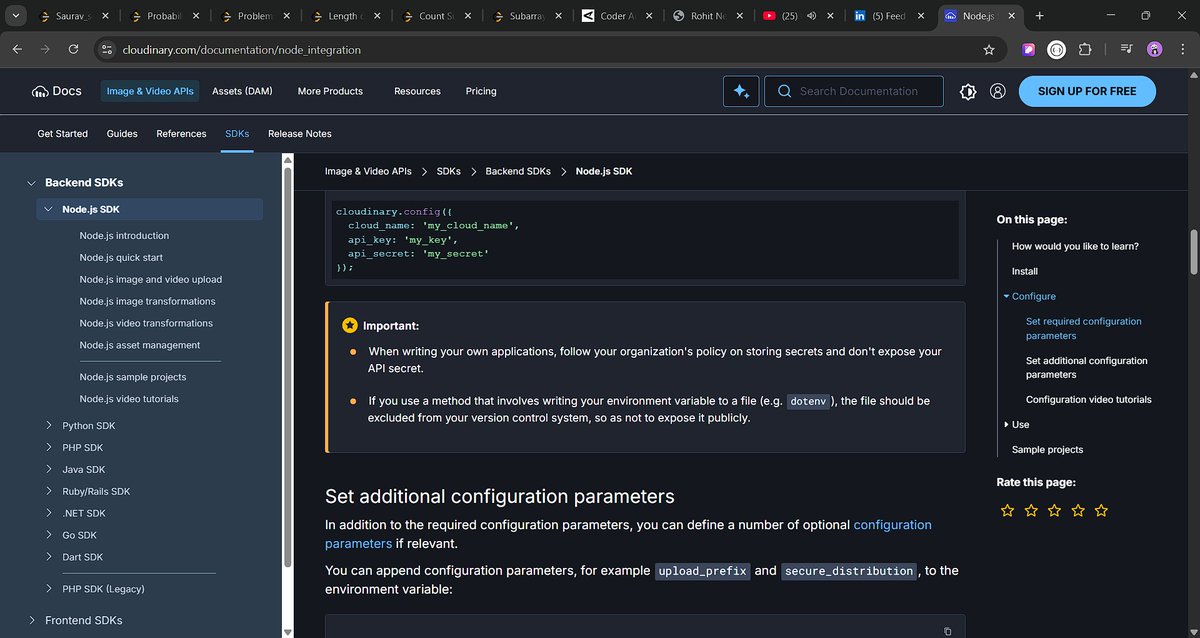
Task: Rate the page two stars
Action: (x=1031, y=510)
